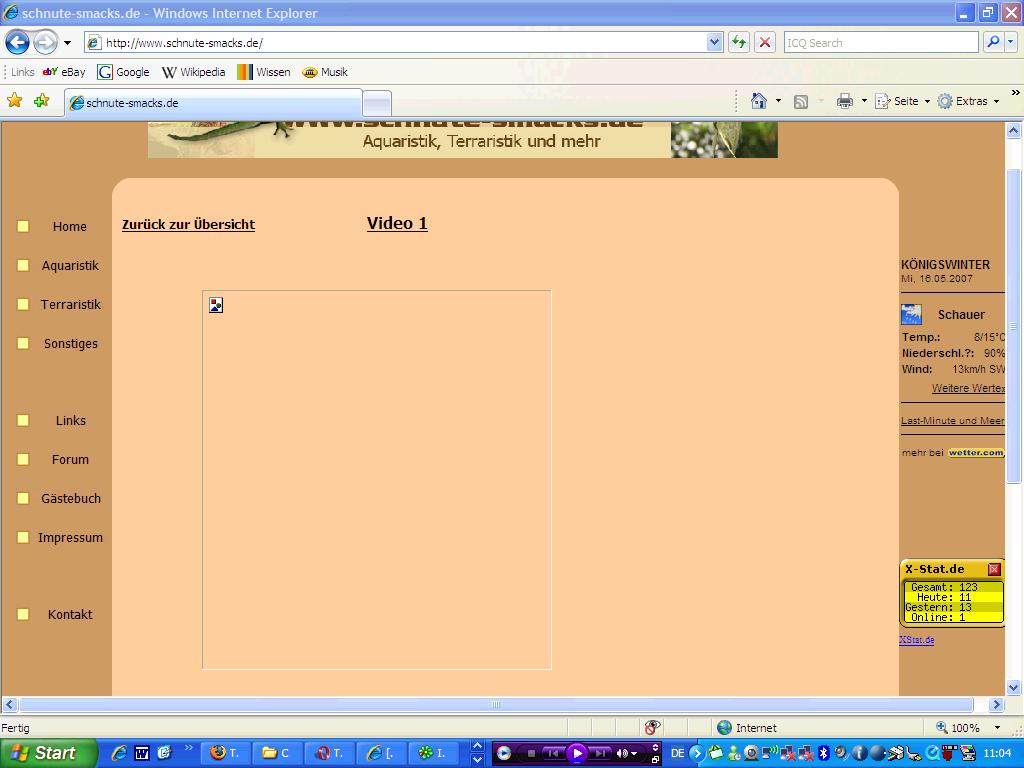This screenshot has height=768, width=1024.
Task: Click the broken image placeholder in video box
Action: pyautogui.click(x=216, y=305)
